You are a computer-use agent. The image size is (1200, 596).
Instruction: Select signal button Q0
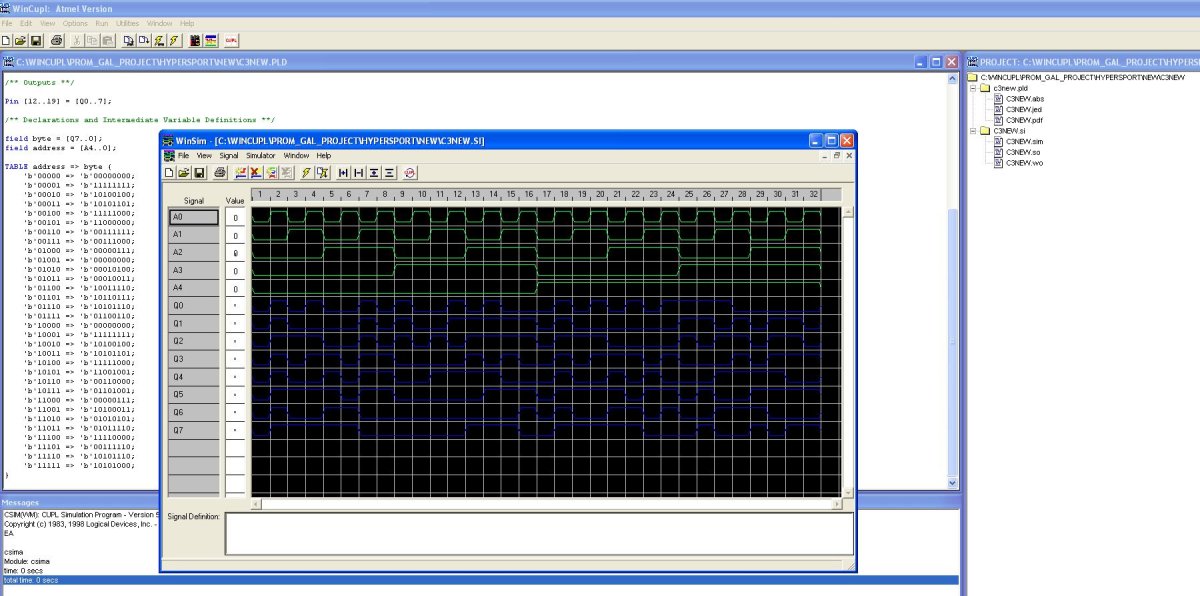tap(194, 305)
